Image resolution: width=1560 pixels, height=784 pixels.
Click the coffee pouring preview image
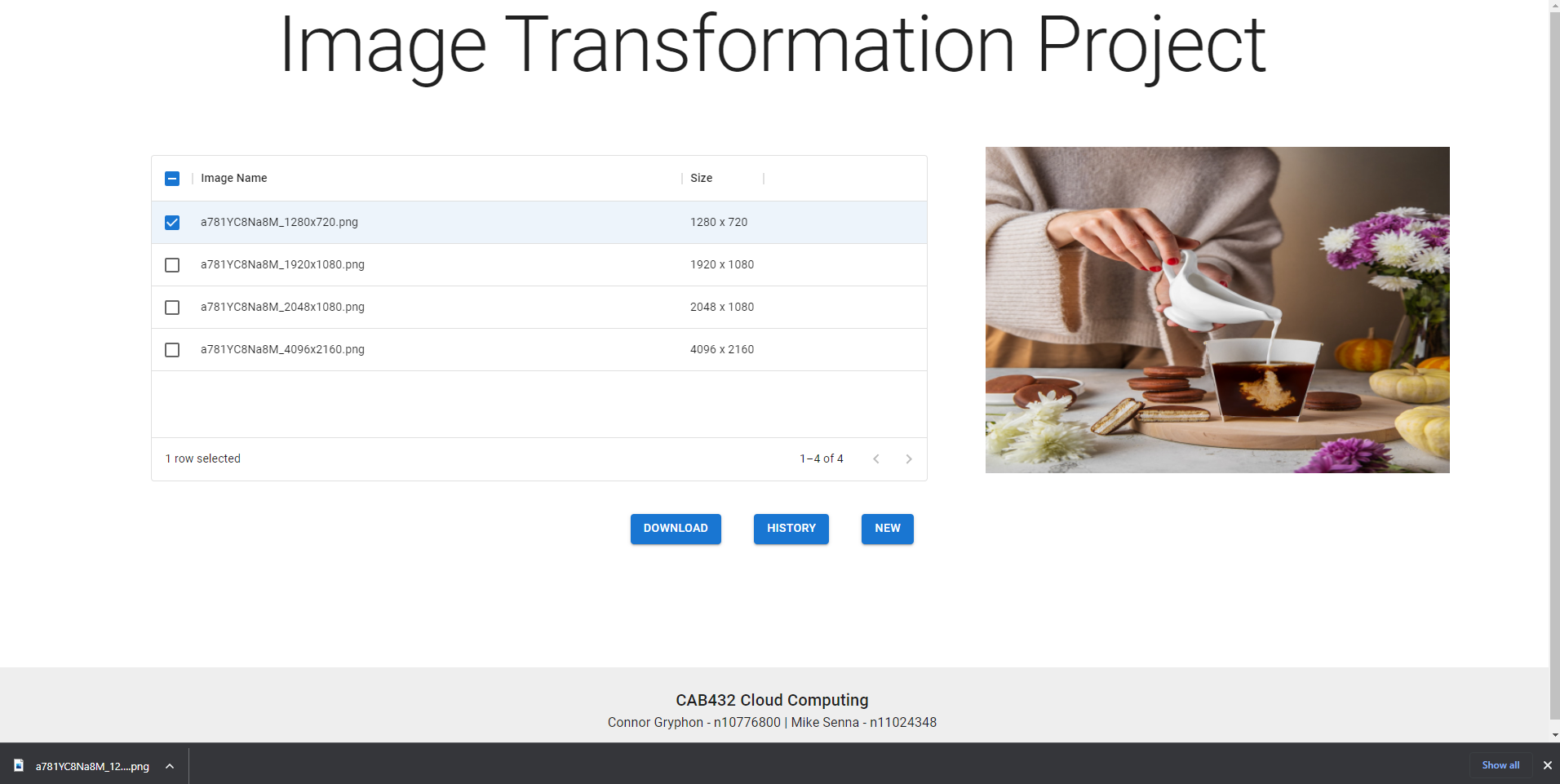click(x=1217, y=310)
